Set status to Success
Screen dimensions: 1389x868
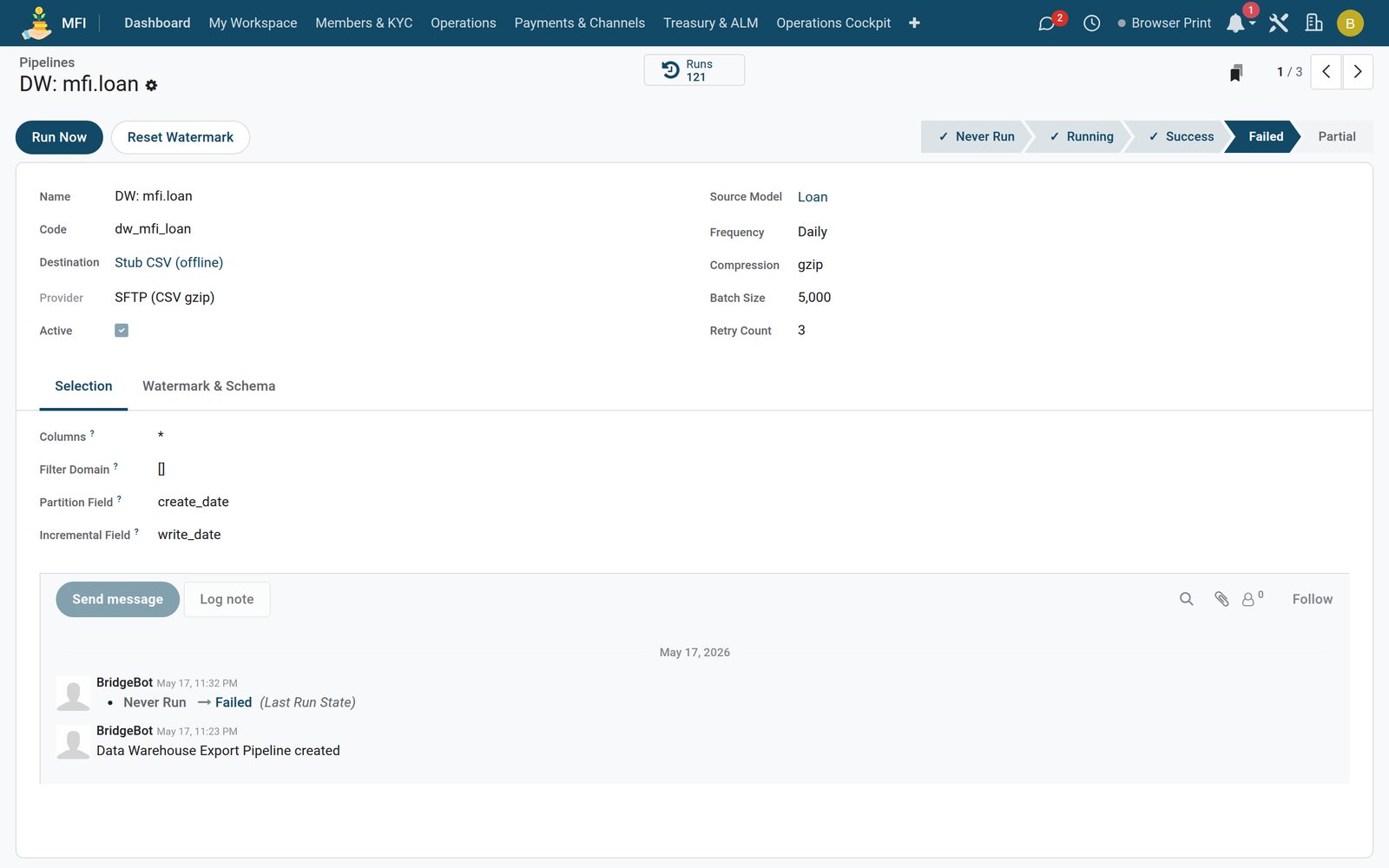(x=1181, y=137)
